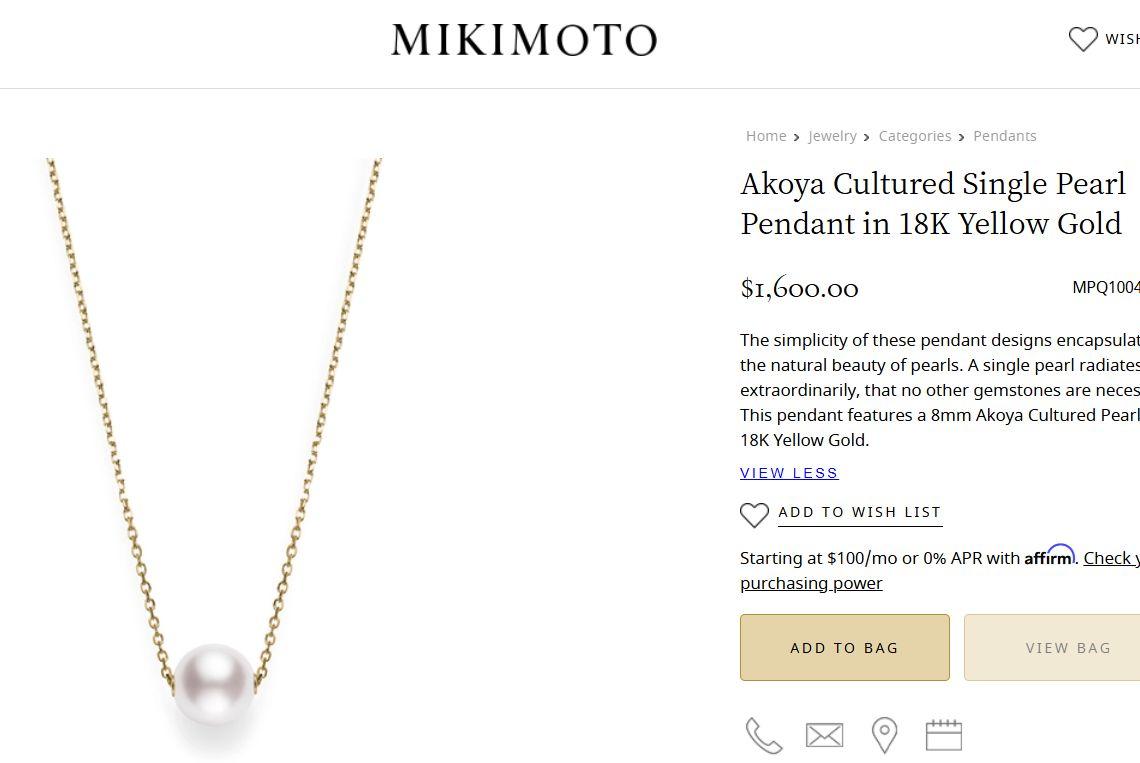Open Categories breadcrumb link
The width and height of the screenshot is (1140, 763).
pos(915,136)
